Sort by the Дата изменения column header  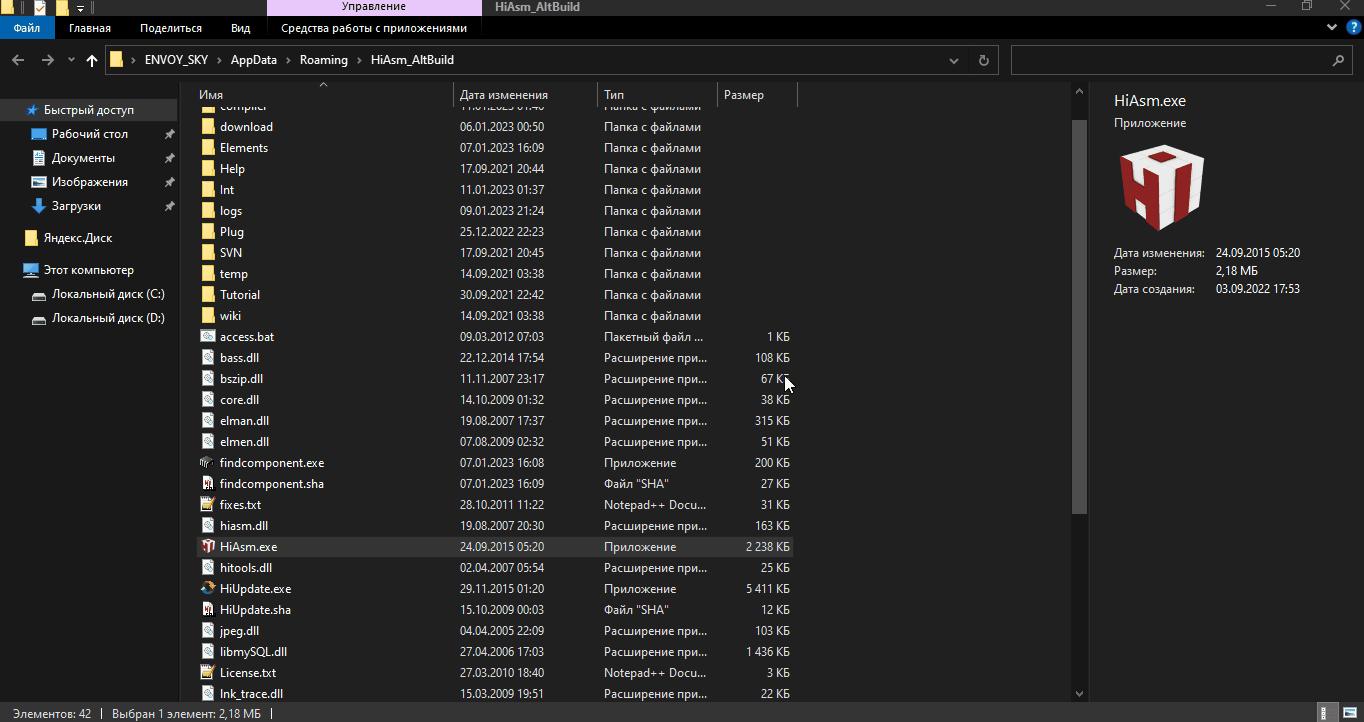[526, 95]
